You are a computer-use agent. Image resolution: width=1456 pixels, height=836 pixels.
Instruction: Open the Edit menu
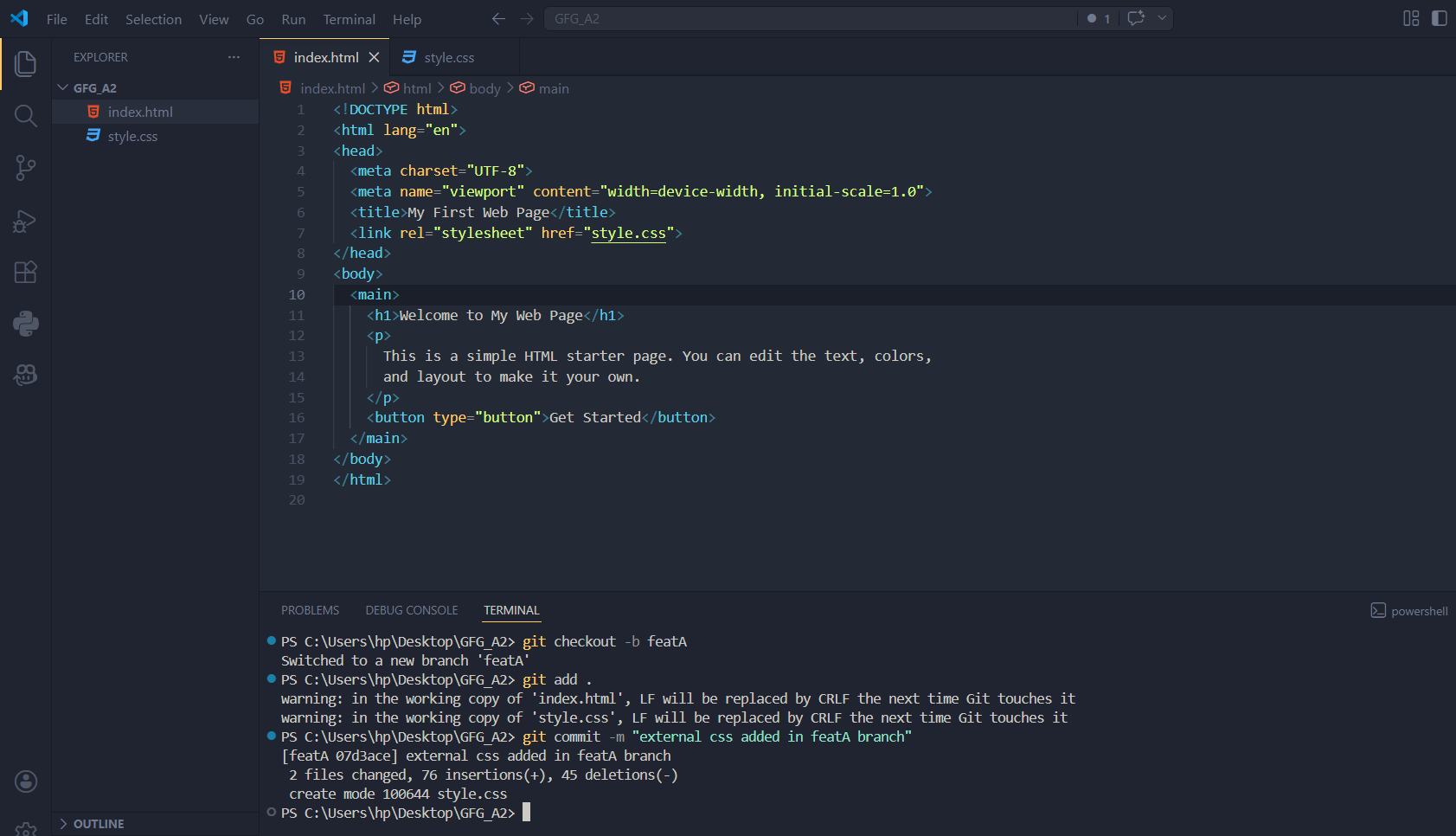(96, 19)
